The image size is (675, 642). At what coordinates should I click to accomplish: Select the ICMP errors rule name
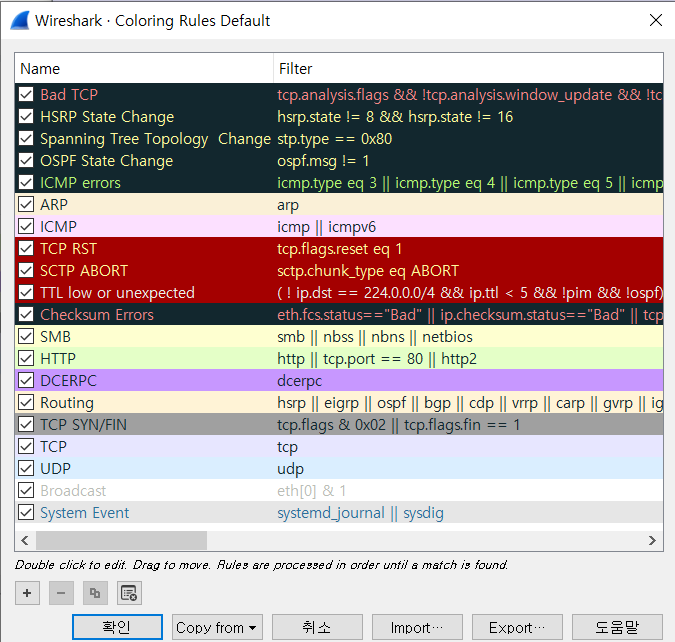tap(80, 183)
